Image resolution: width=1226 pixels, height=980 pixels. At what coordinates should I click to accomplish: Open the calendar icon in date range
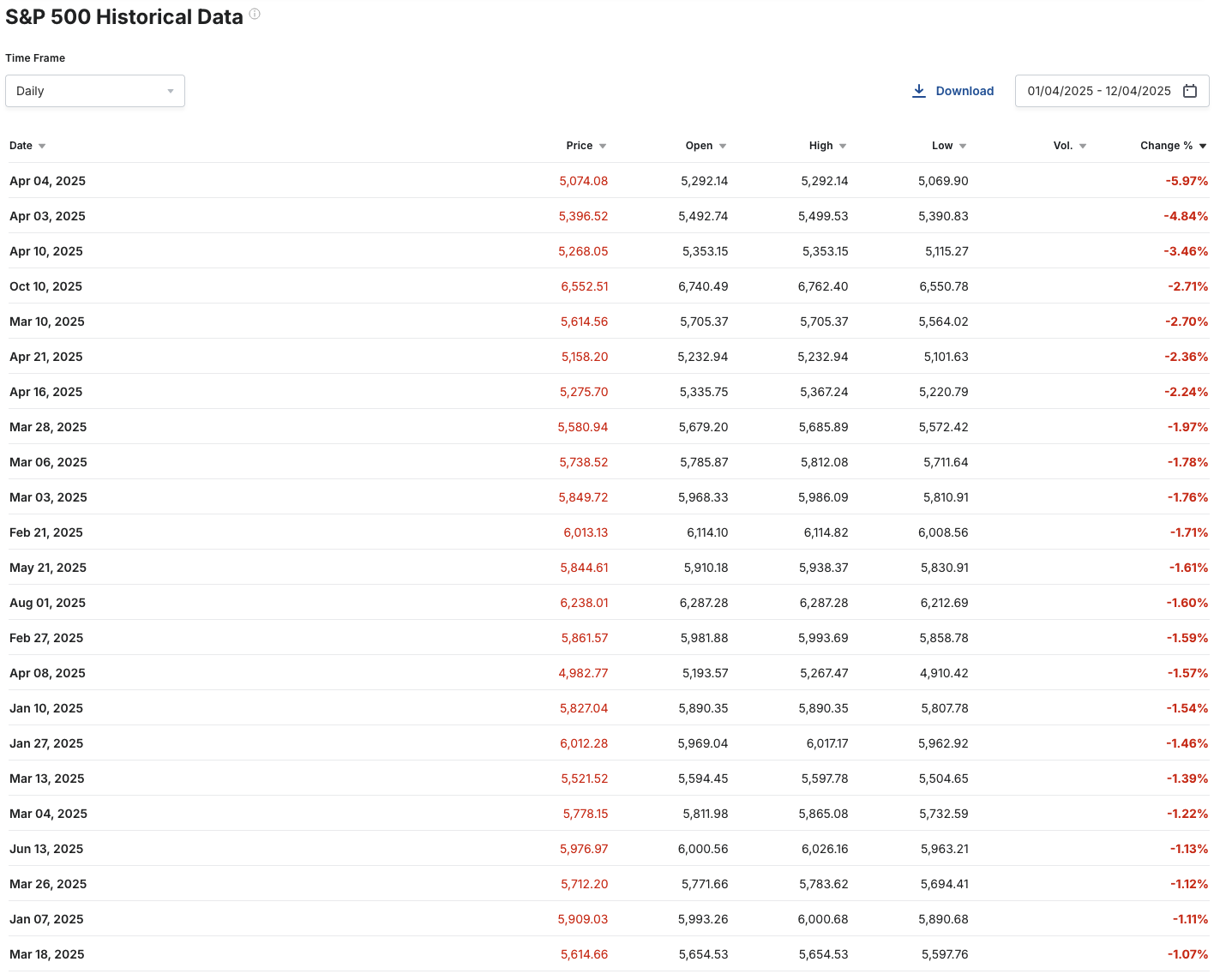[x=1190, y=91]
